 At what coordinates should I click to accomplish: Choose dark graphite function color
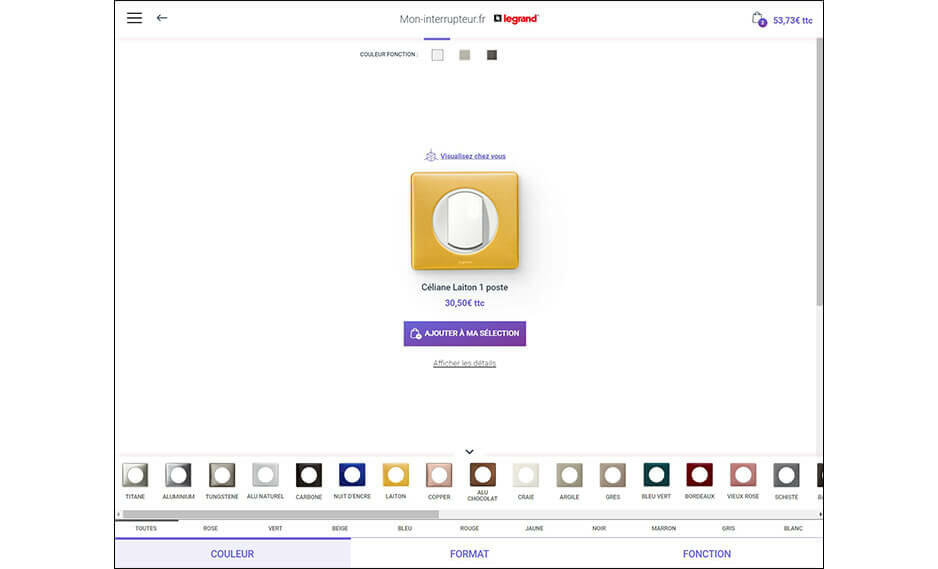click(492, 55)
